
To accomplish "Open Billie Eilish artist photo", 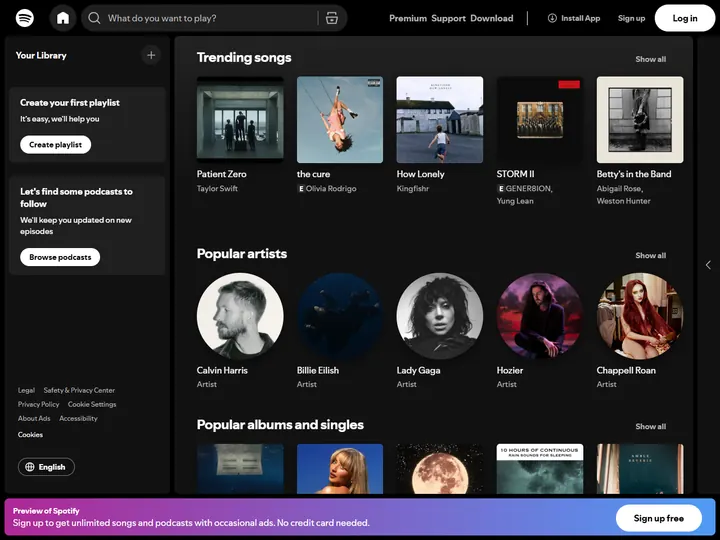I will [340, 316].
